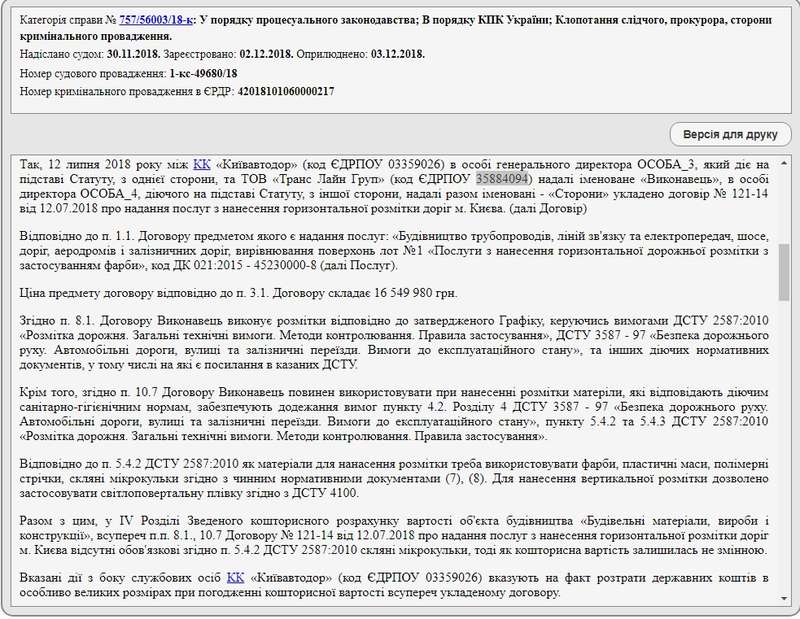Image resolution: width=800 pixels, height=619 pixels.
Task: Click criminal proceeding number 42018101060000217
Action: click(x=286, y=91)
